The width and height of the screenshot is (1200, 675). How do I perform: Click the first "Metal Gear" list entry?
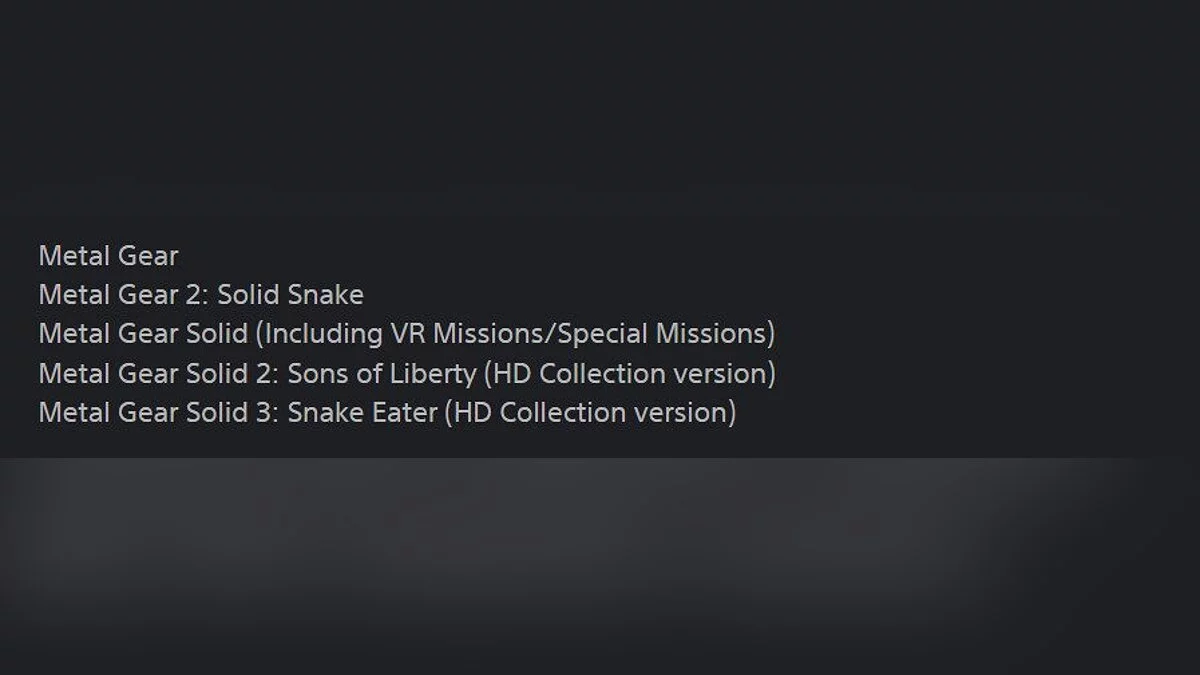[x=108, y=256]
